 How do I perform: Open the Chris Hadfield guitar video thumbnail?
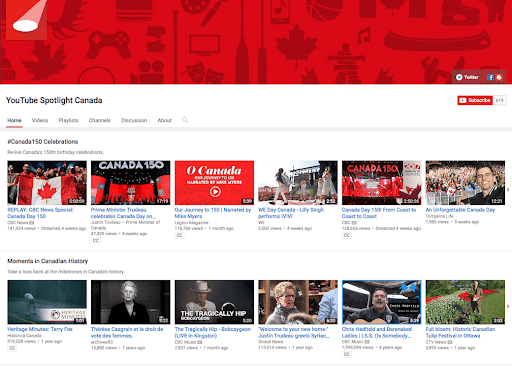tap(382, 302)
